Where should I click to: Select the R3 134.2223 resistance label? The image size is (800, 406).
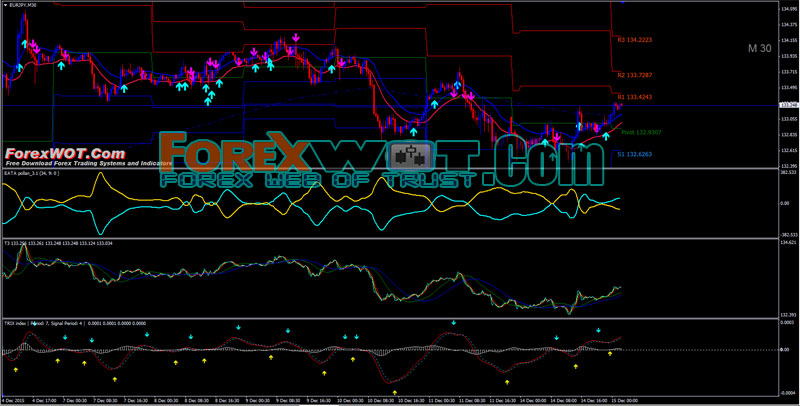[637, 40]
